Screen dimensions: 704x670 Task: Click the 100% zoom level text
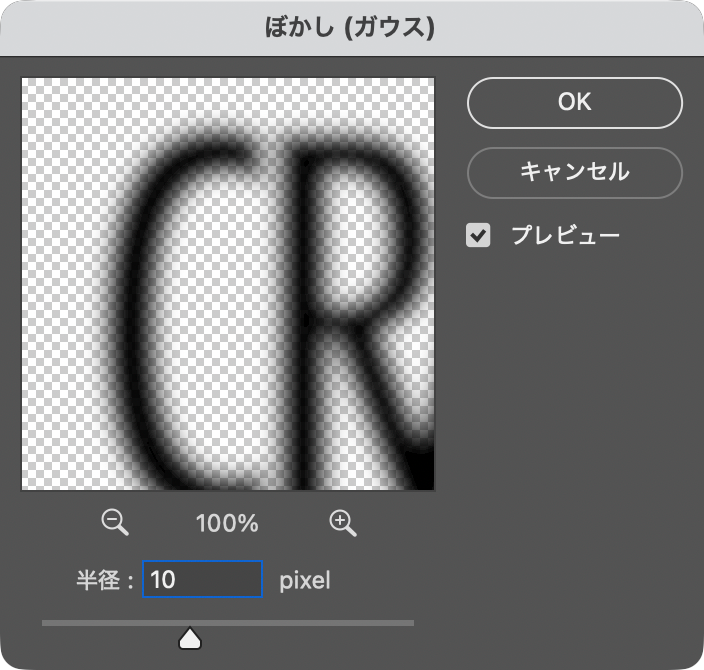[x=229, y=523]
